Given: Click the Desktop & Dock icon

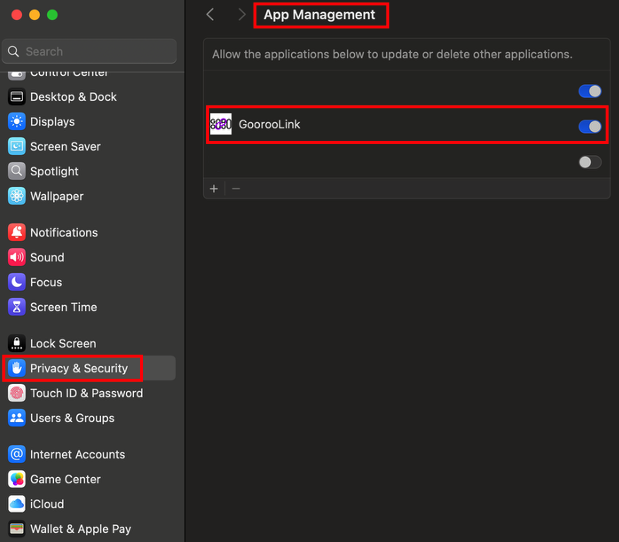Looking at the screenshot, I should (17, 97).
